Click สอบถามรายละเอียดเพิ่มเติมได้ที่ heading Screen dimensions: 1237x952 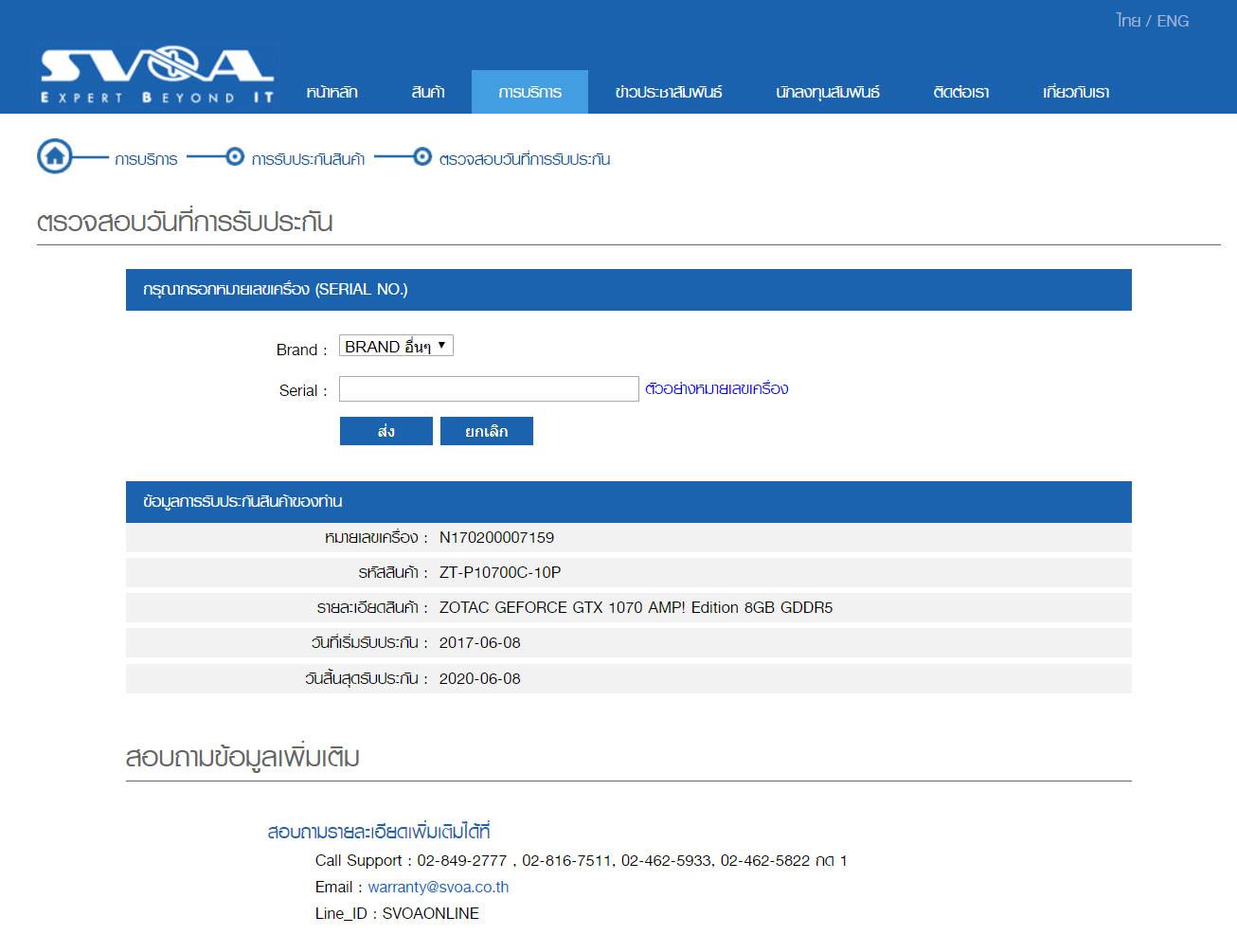pyautogui.click(x=379, y=832)
